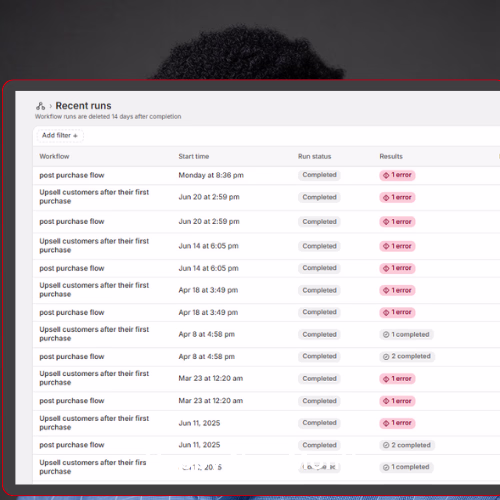Click Completed status on the Upsell Jun 11, 2025 row

click(x=319, y=423)
